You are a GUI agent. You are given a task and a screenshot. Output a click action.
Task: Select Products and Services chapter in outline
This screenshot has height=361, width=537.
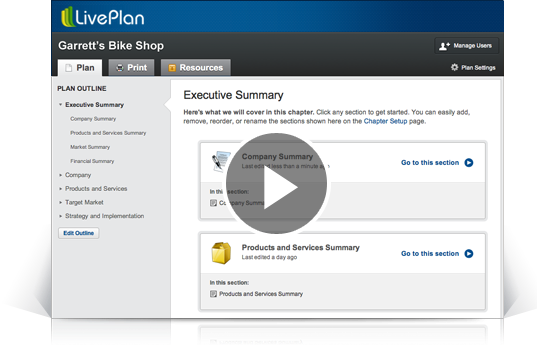96,189
